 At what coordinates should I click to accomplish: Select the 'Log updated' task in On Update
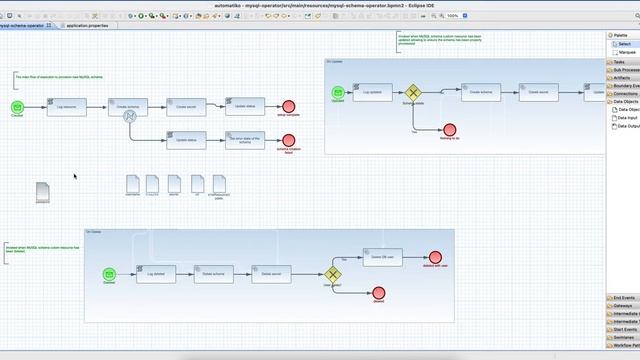[373, 92]
